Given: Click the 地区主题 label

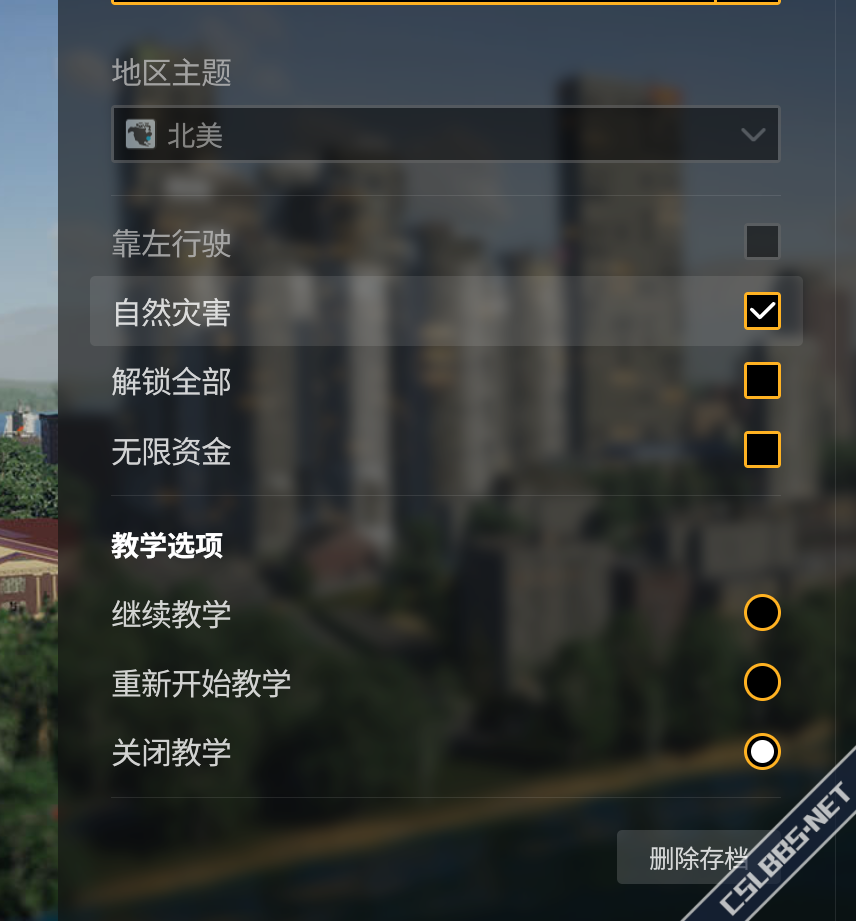Looking at the screenshot, I should 172,72.
